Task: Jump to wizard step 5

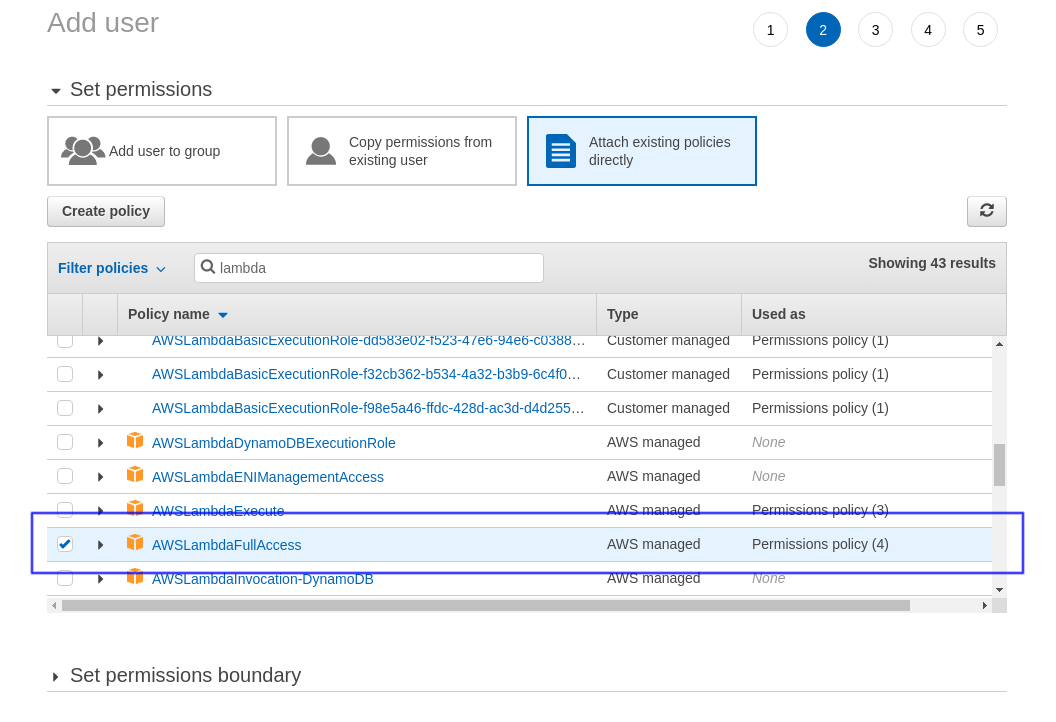Action: tap(981, 30)
